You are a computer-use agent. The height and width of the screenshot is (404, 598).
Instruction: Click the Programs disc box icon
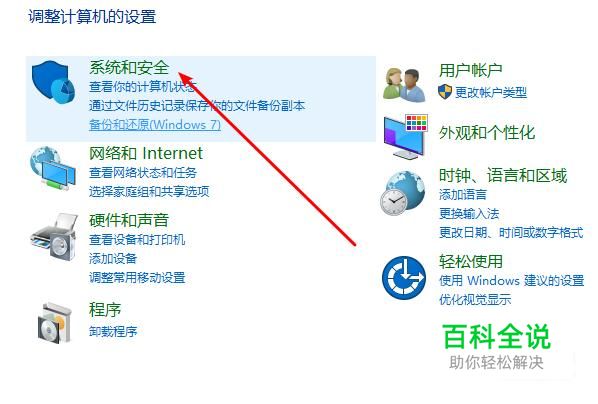55,323
